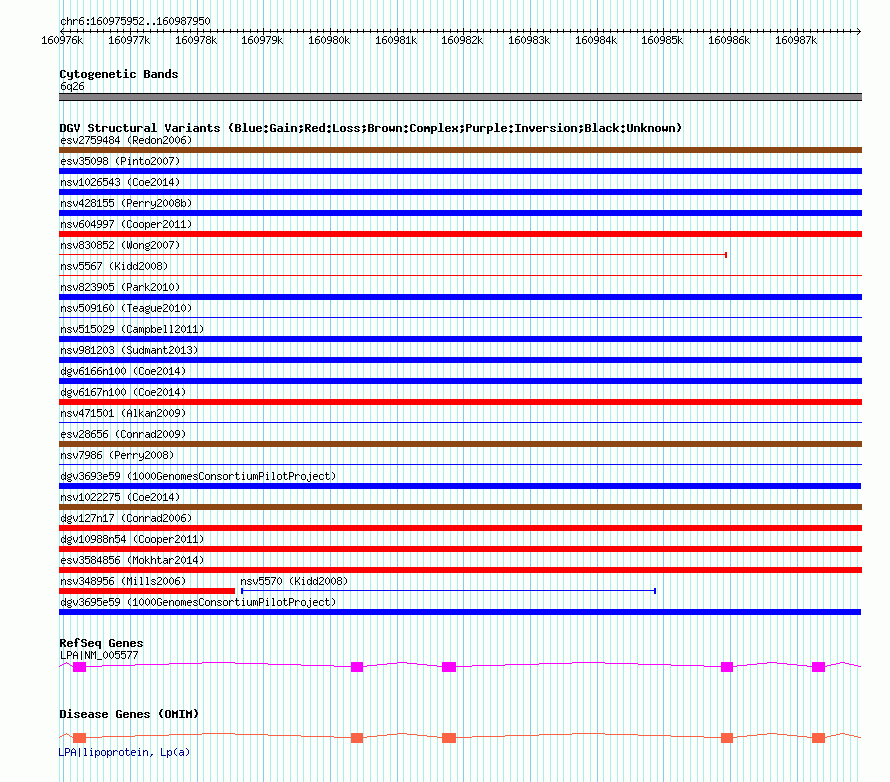Click the first magenta LPA exon box
Screen dimensions: 890x782
[79, 667]
